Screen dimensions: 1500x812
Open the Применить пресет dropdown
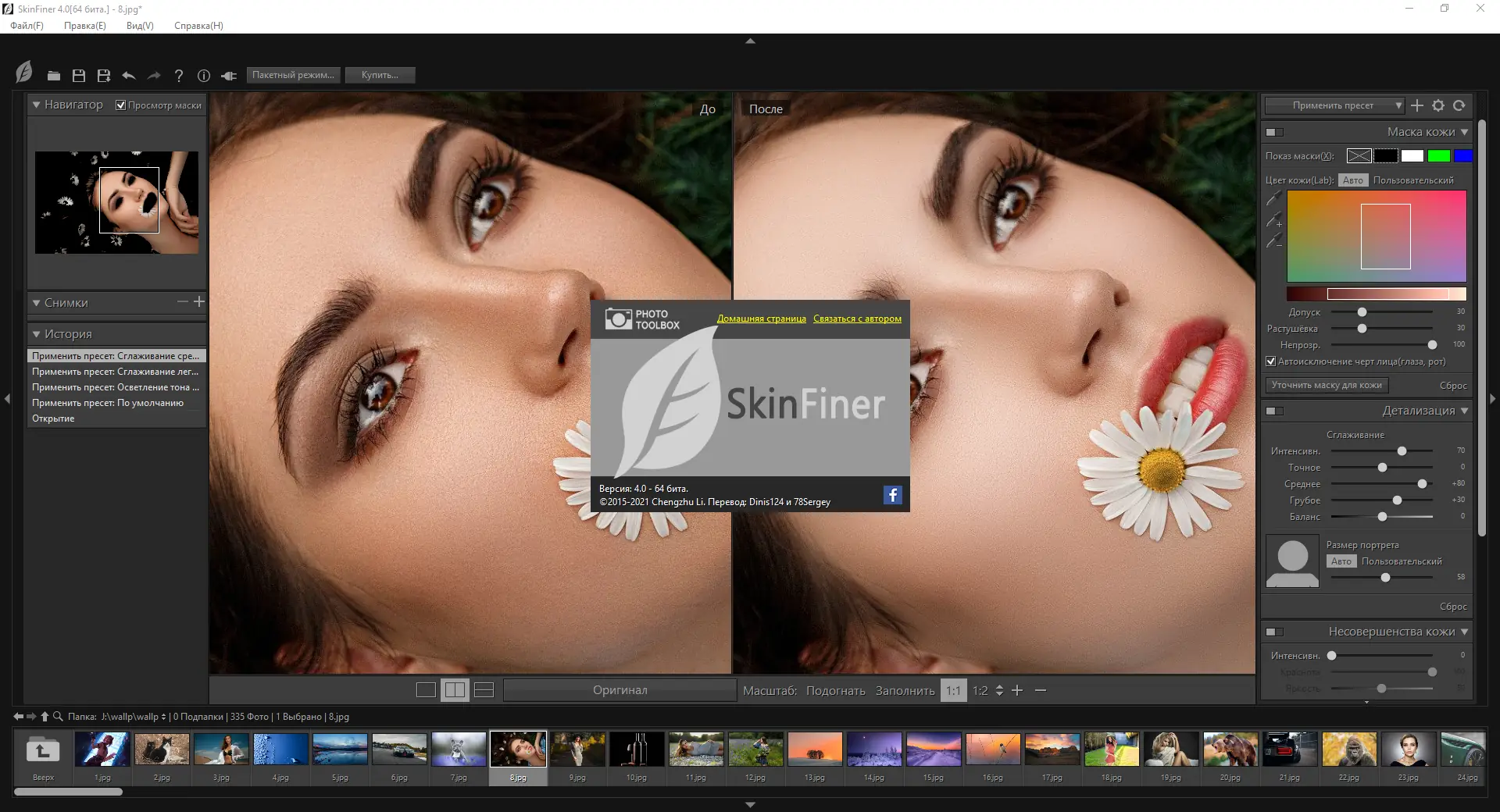coord(1335,105)
